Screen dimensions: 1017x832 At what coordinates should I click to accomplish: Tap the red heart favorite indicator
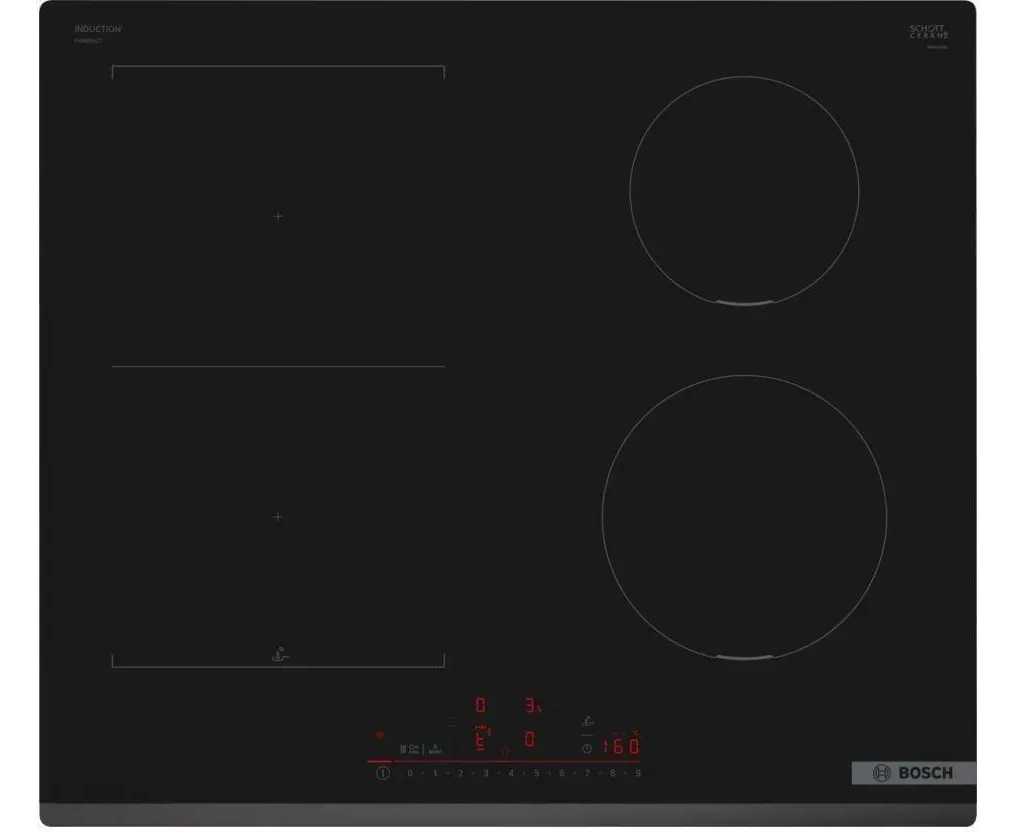(379, 735)
